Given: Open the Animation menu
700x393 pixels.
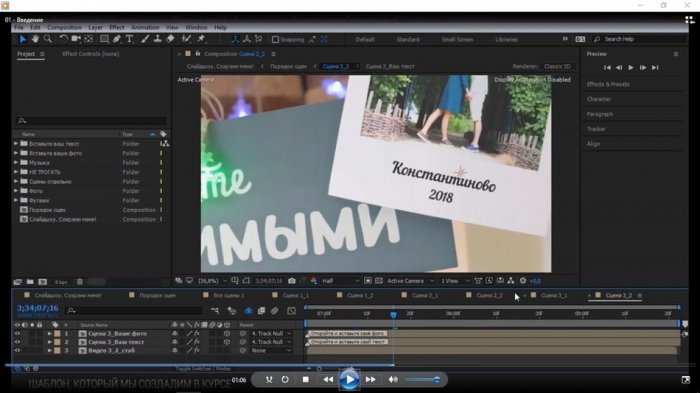Looking at the screenshot, I should [x=145, y=27].
